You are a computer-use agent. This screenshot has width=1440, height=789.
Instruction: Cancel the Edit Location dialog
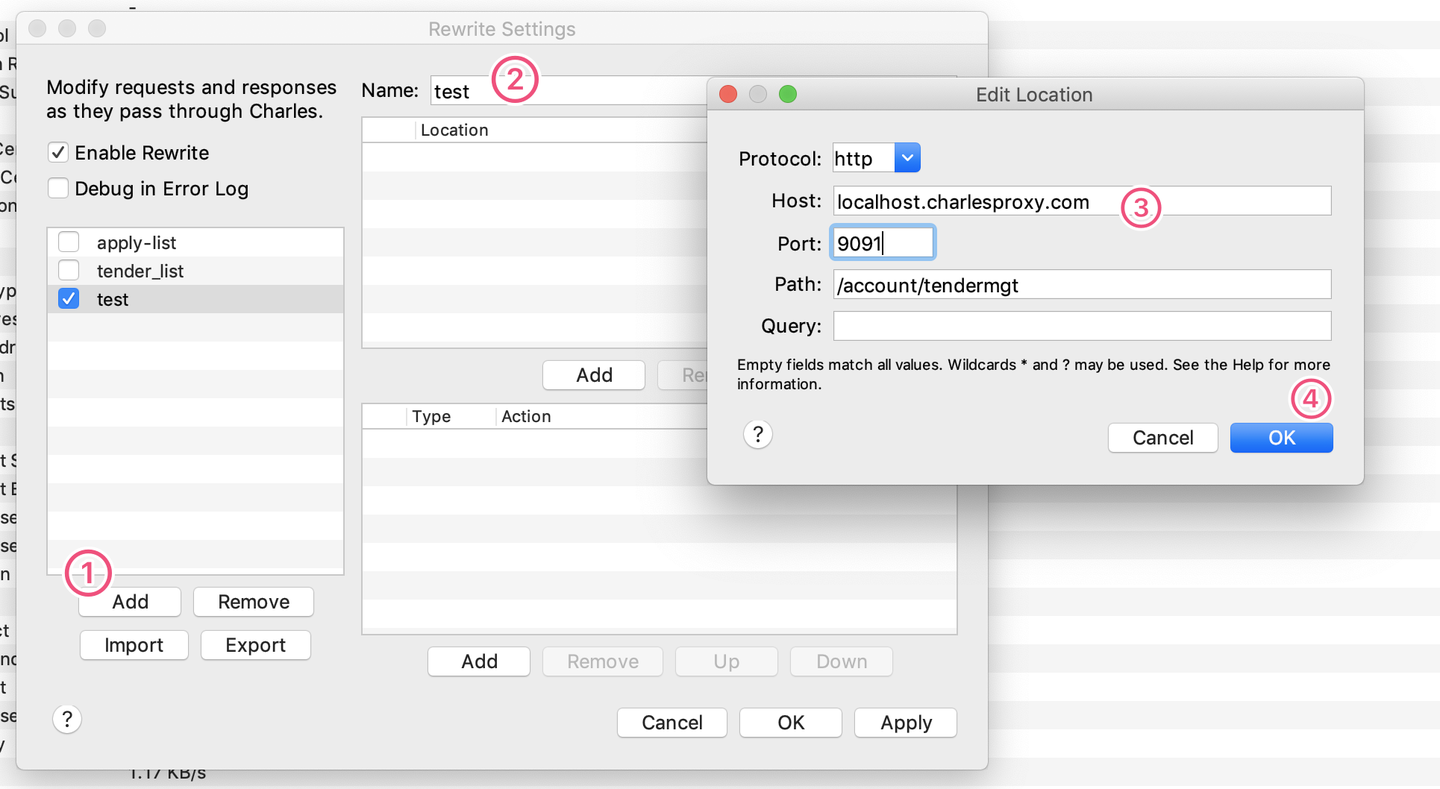tap(1163, 438)
